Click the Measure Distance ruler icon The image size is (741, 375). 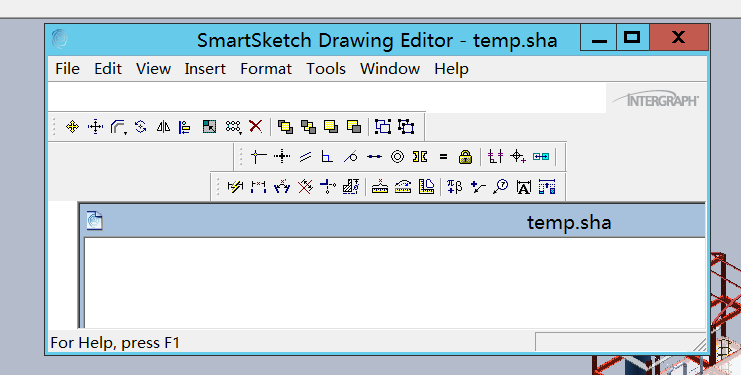(379, 187)
